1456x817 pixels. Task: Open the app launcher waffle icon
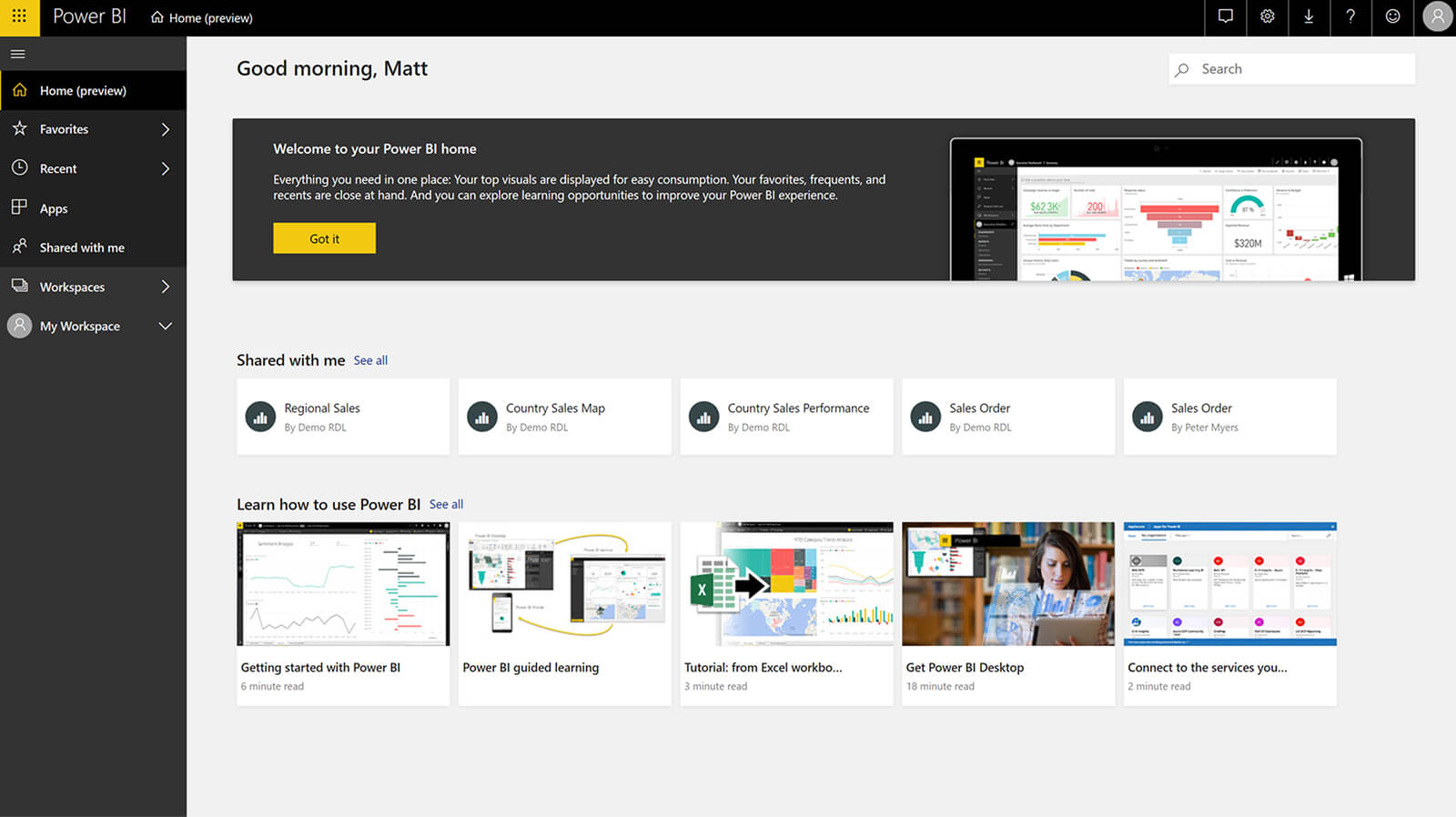pyautogui.click(x=19, y=17)
